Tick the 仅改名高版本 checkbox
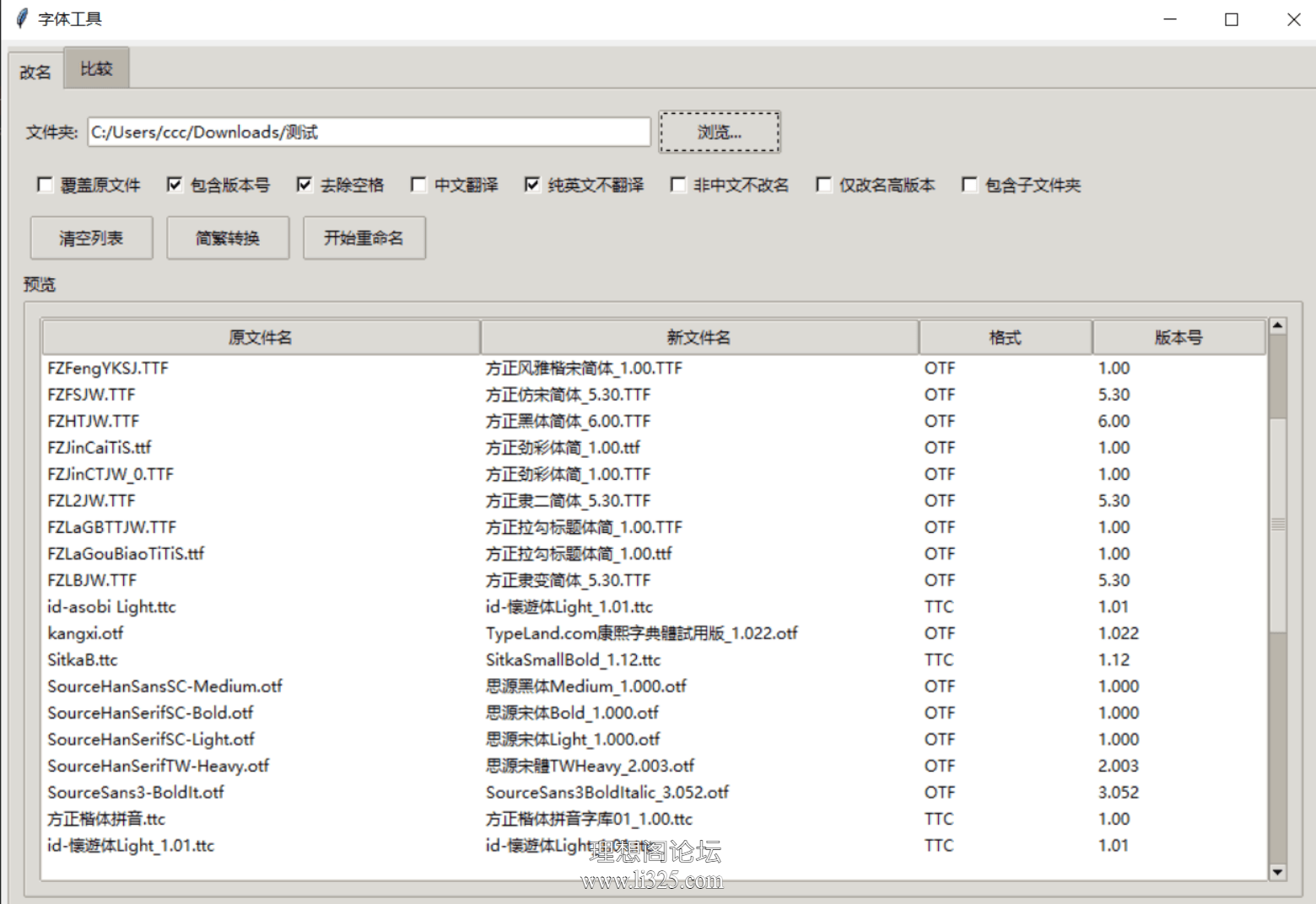 tap(824, 185)
